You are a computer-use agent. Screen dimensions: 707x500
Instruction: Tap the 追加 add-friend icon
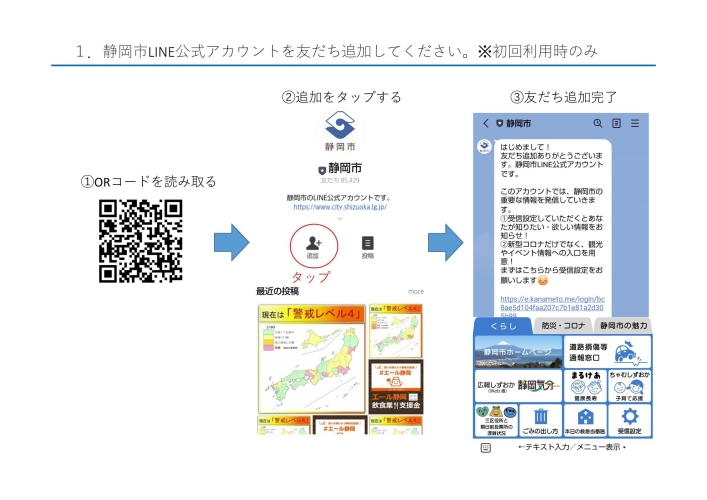pos(313,246)
